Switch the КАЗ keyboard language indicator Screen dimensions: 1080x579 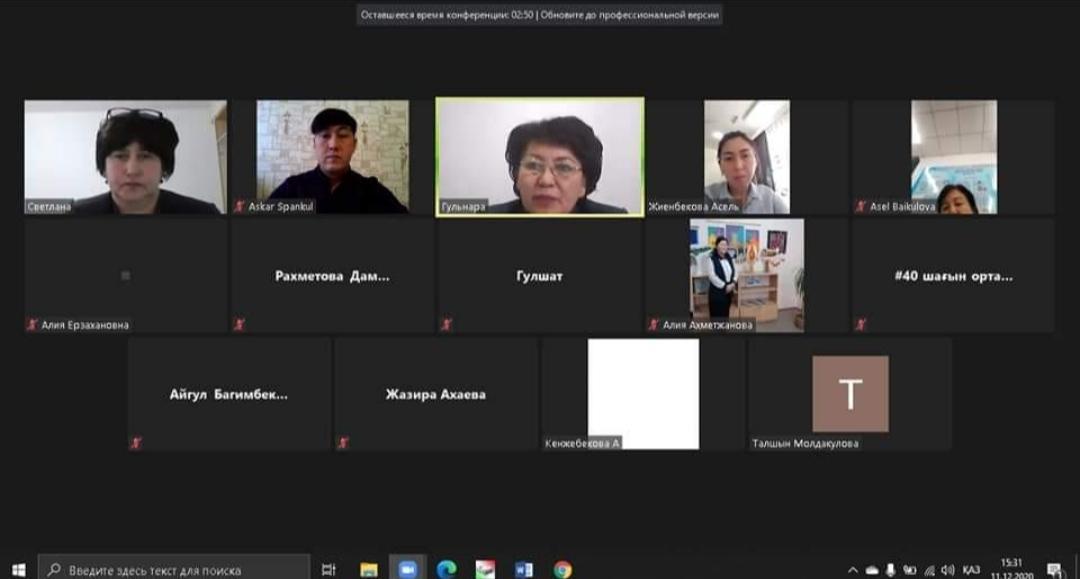coord(970,570)
